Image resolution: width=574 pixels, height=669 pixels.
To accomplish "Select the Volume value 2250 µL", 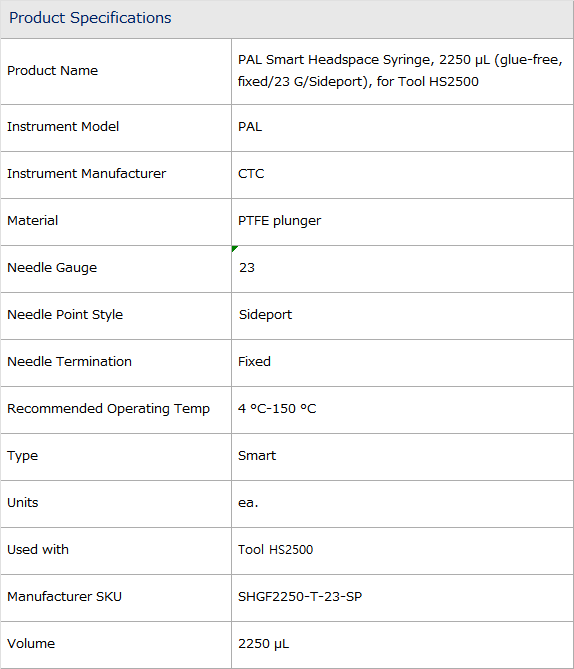I will pyautogui.click(x=263, y=644).
